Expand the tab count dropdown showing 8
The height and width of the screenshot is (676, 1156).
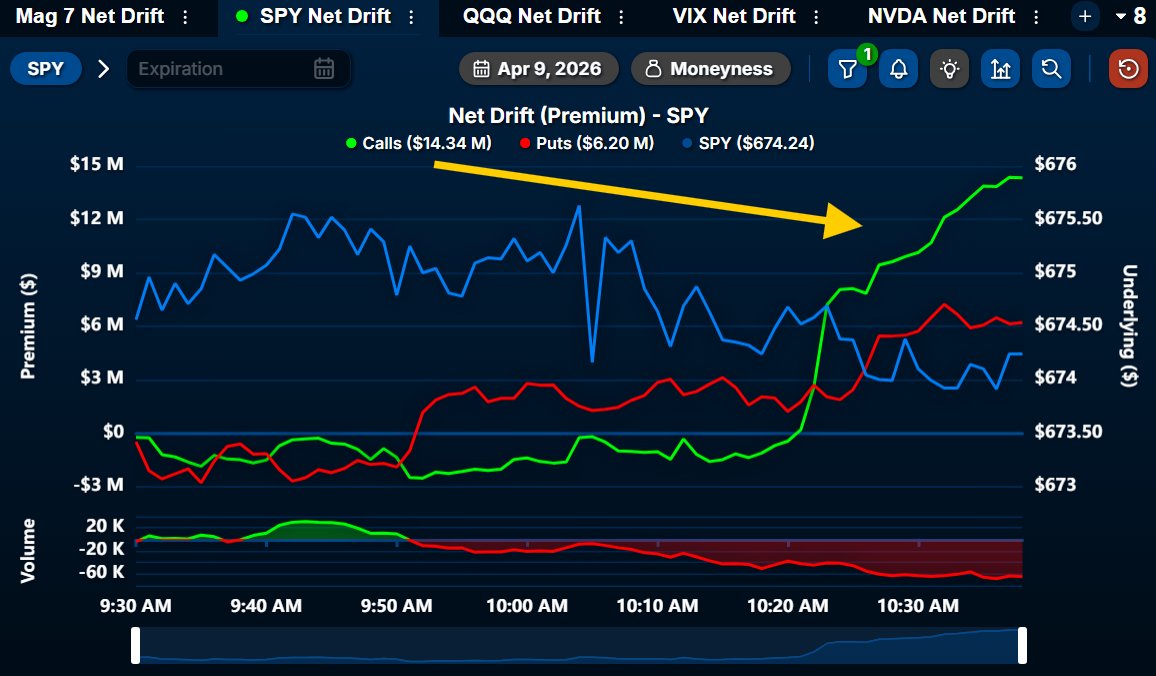click(x=1131, y=16)
